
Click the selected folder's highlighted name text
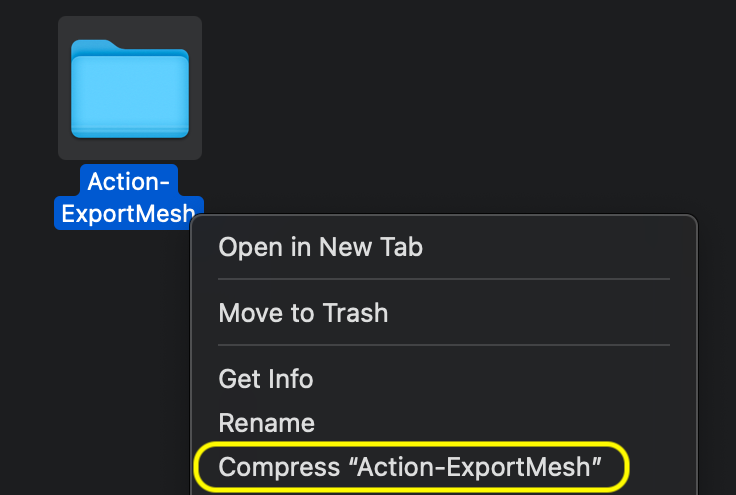(127, 197)
